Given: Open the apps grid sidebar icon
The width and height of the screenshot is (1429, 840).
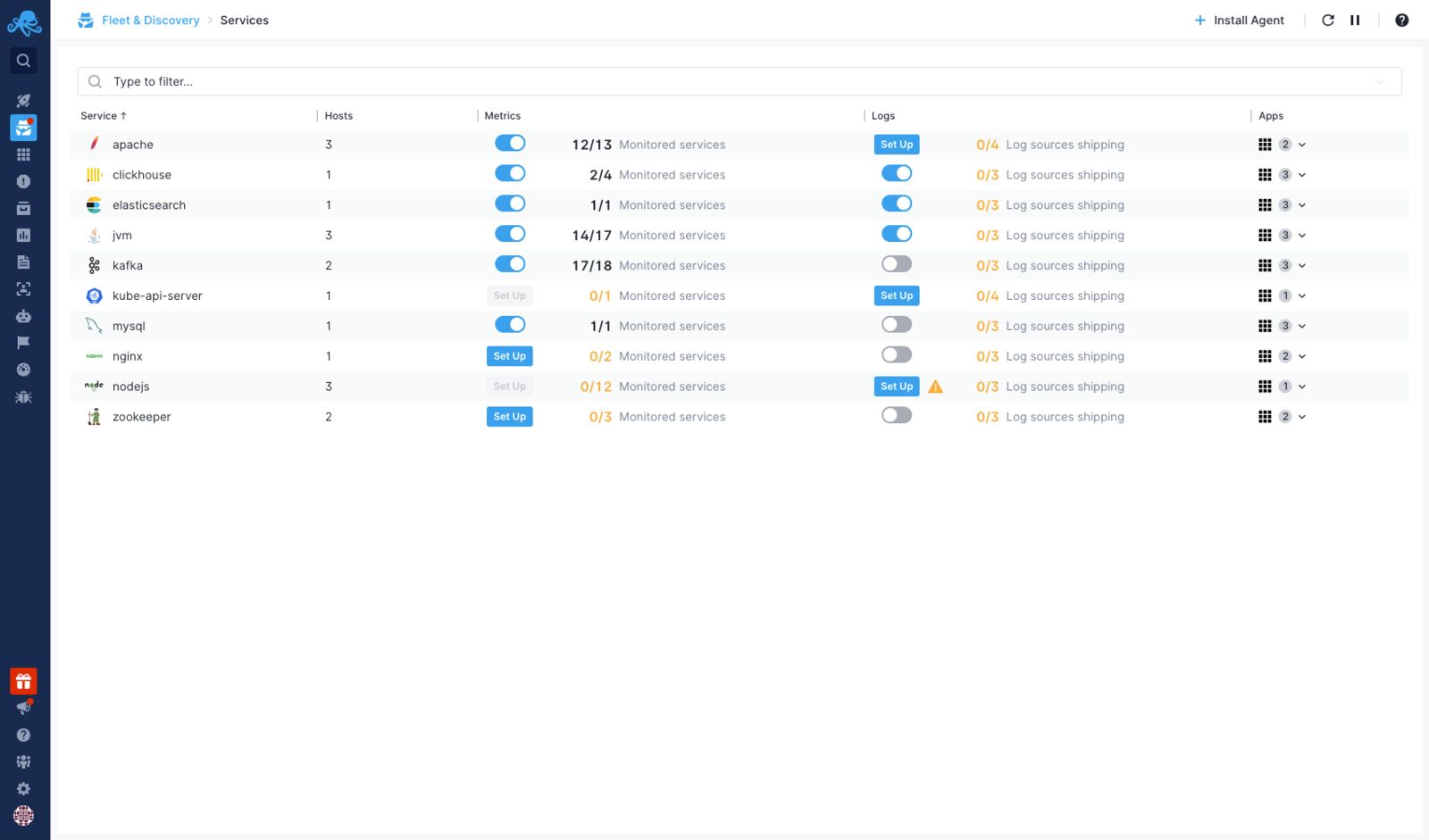Looking at the screenshot, I should 24,154.
